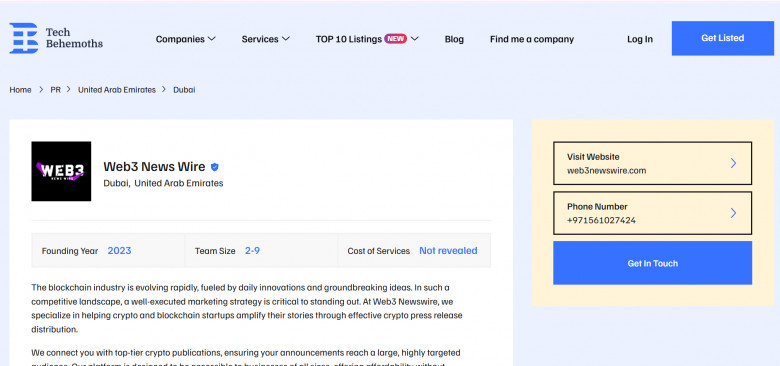Click the Get Listed button
The width and height of the screenshot is (780, 366).
(723, 38)
